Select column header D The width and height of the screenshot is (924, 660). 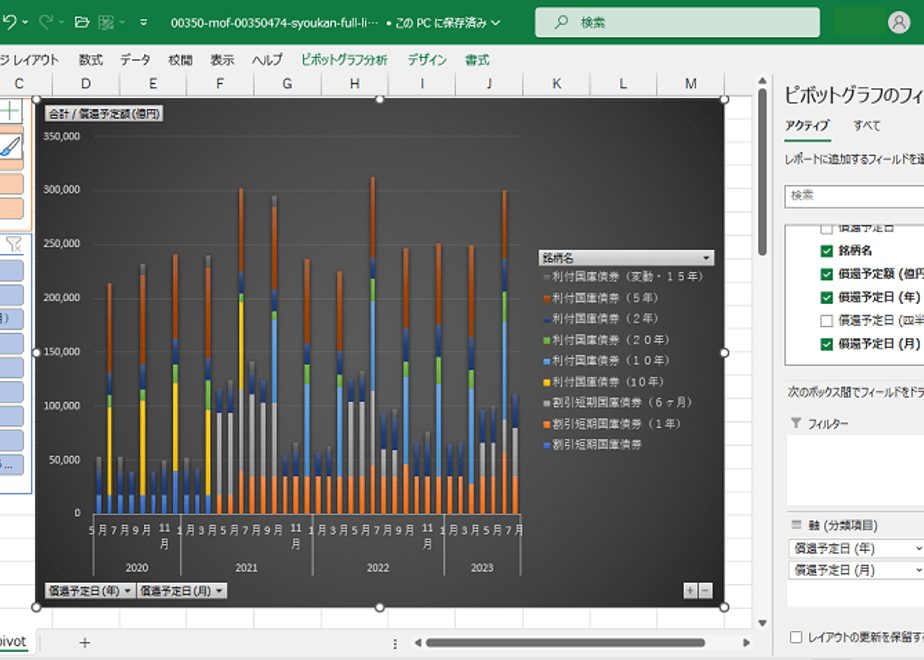pyautogui.click(x=86, y=84)
